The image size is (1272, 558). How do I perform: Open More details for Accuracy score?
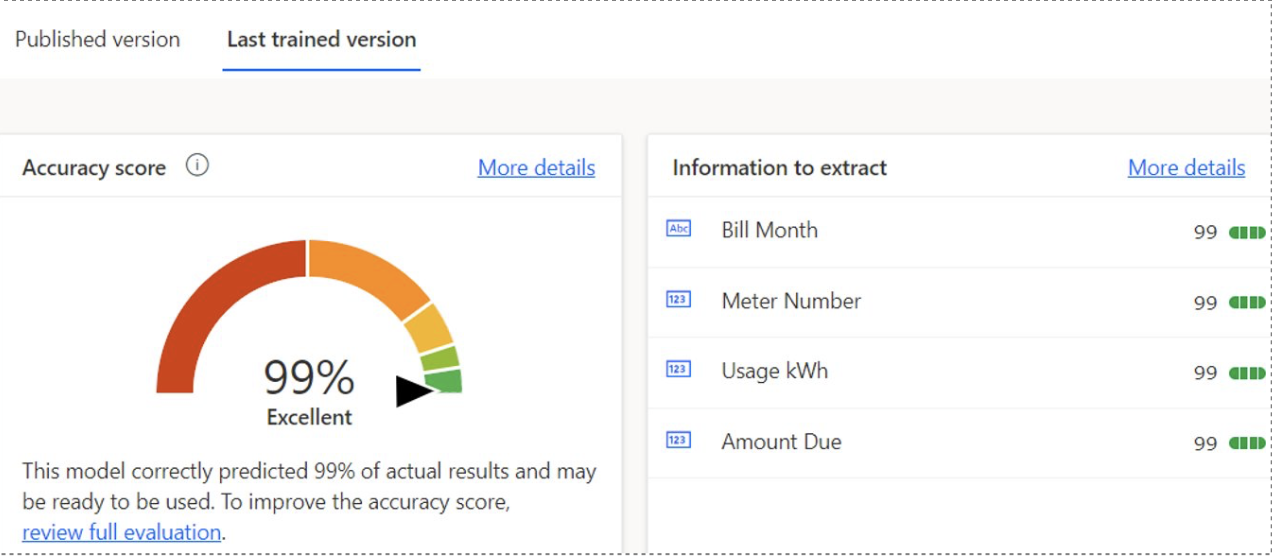[536, 168]
